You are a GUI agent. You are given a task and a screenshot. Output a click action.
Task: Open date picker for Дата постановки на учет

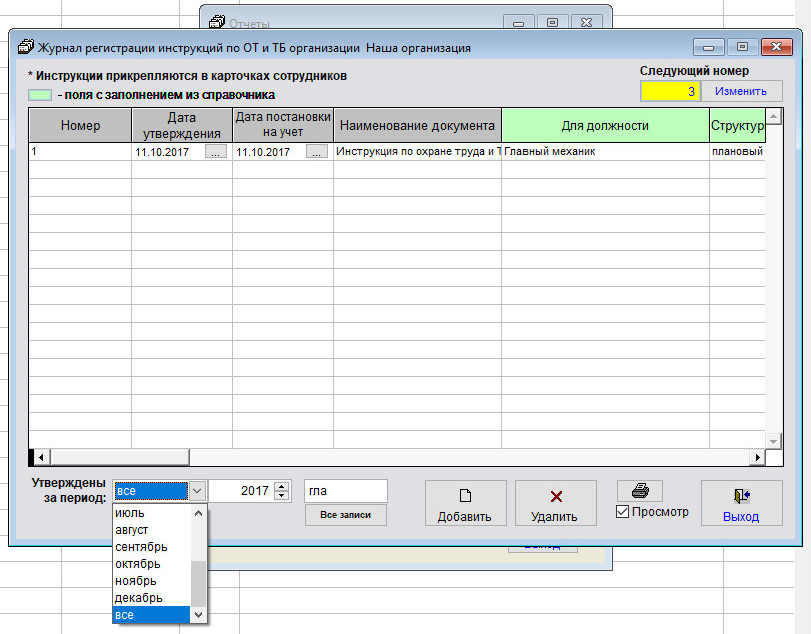coord(317,152)
